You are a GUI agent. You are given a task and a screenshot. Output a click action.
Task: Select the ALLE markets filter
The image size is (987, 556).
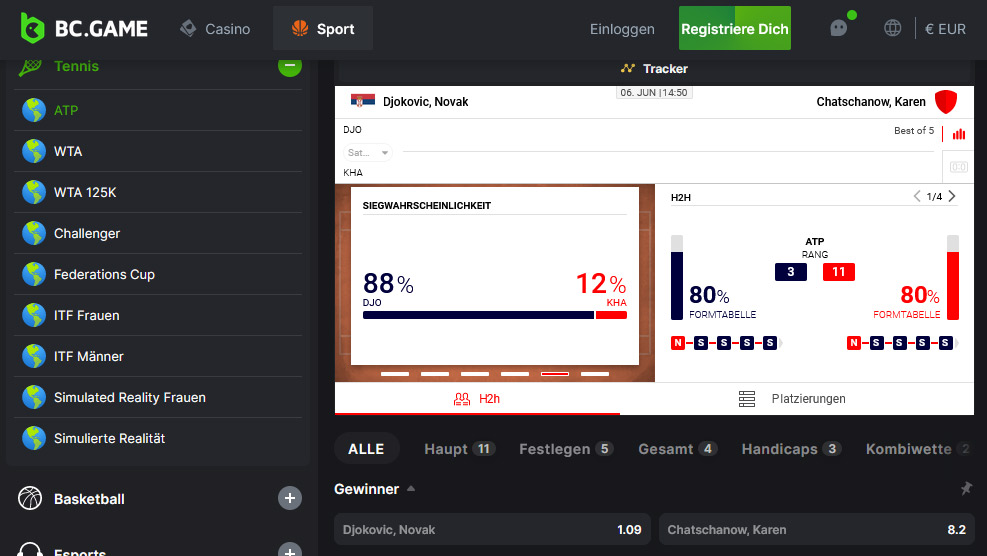point(366,449)
